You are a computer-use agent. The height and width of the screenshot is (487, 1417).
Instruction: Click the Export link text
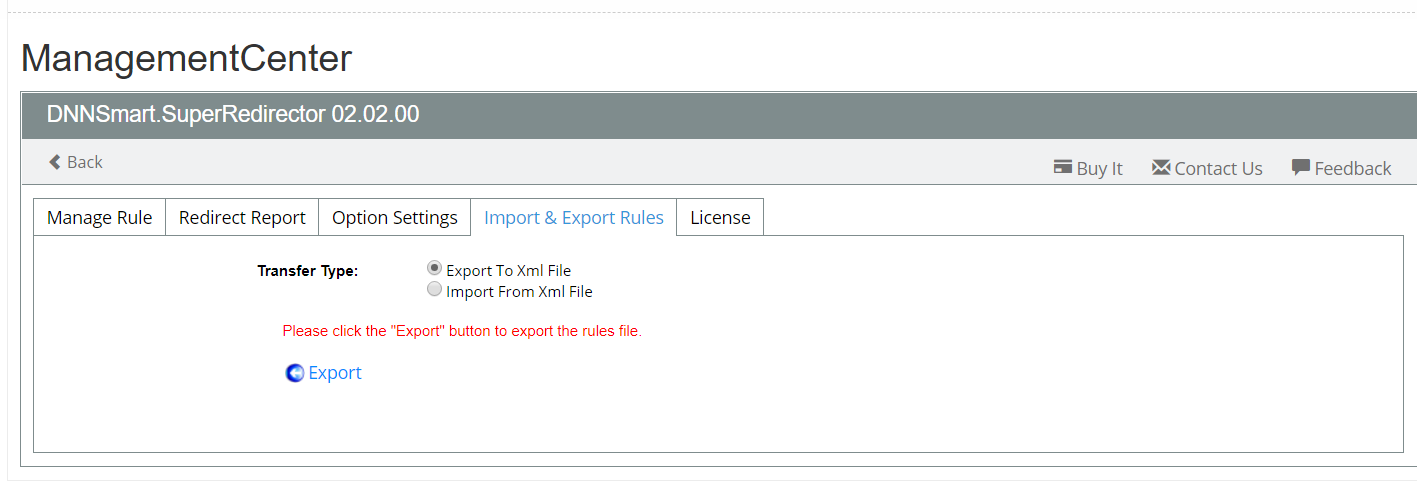click(x=335, y=373)
